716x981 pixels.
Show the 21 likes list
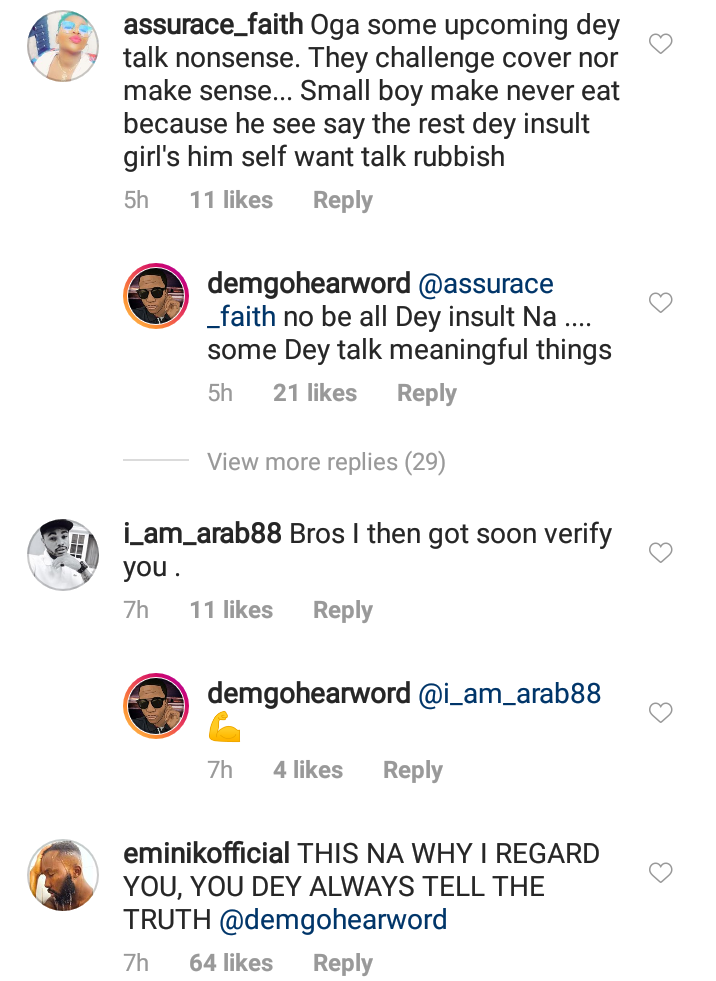[x=314, y=394]
